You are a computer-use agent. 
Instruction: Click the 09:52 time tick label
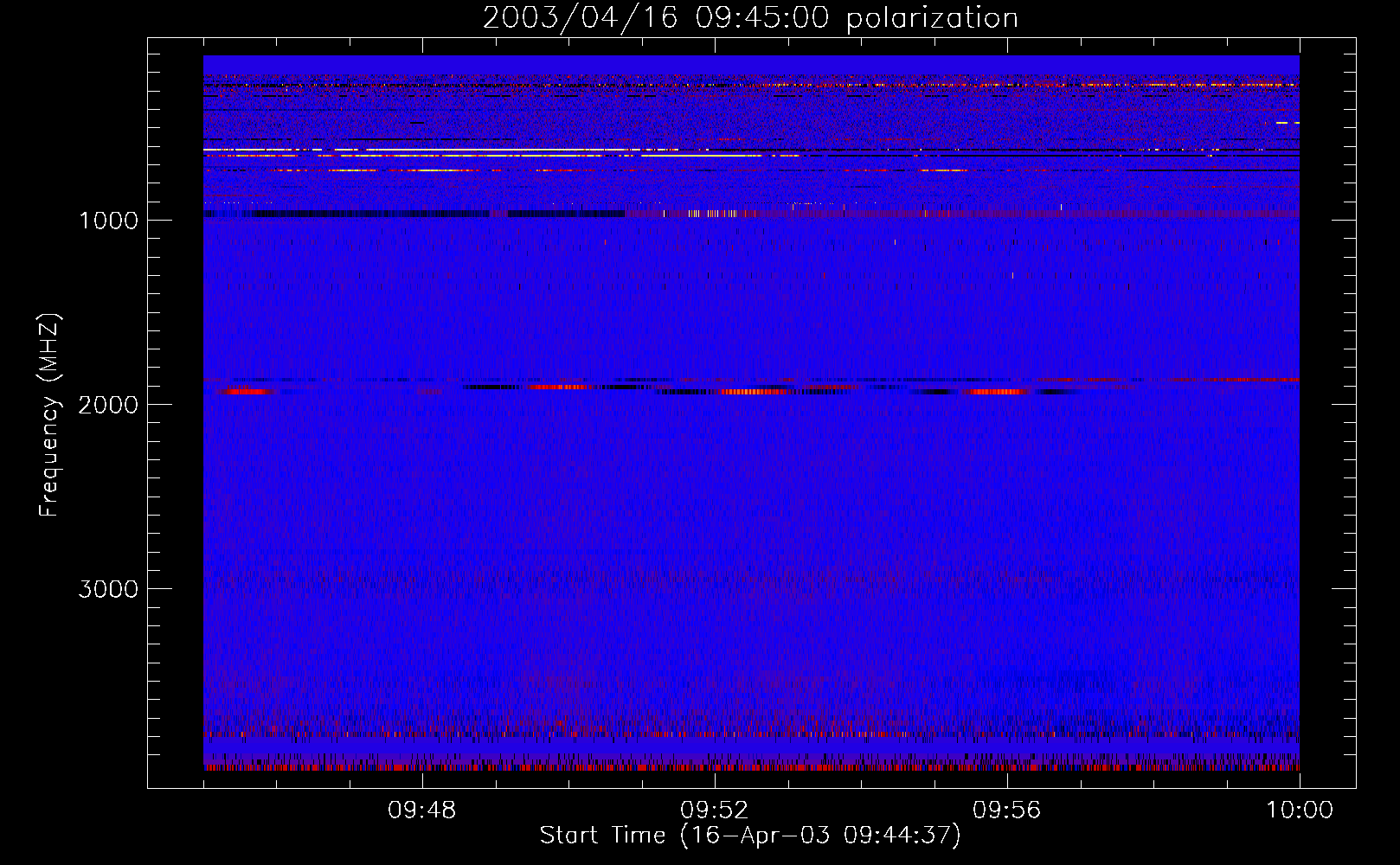(x=715, y=811)
